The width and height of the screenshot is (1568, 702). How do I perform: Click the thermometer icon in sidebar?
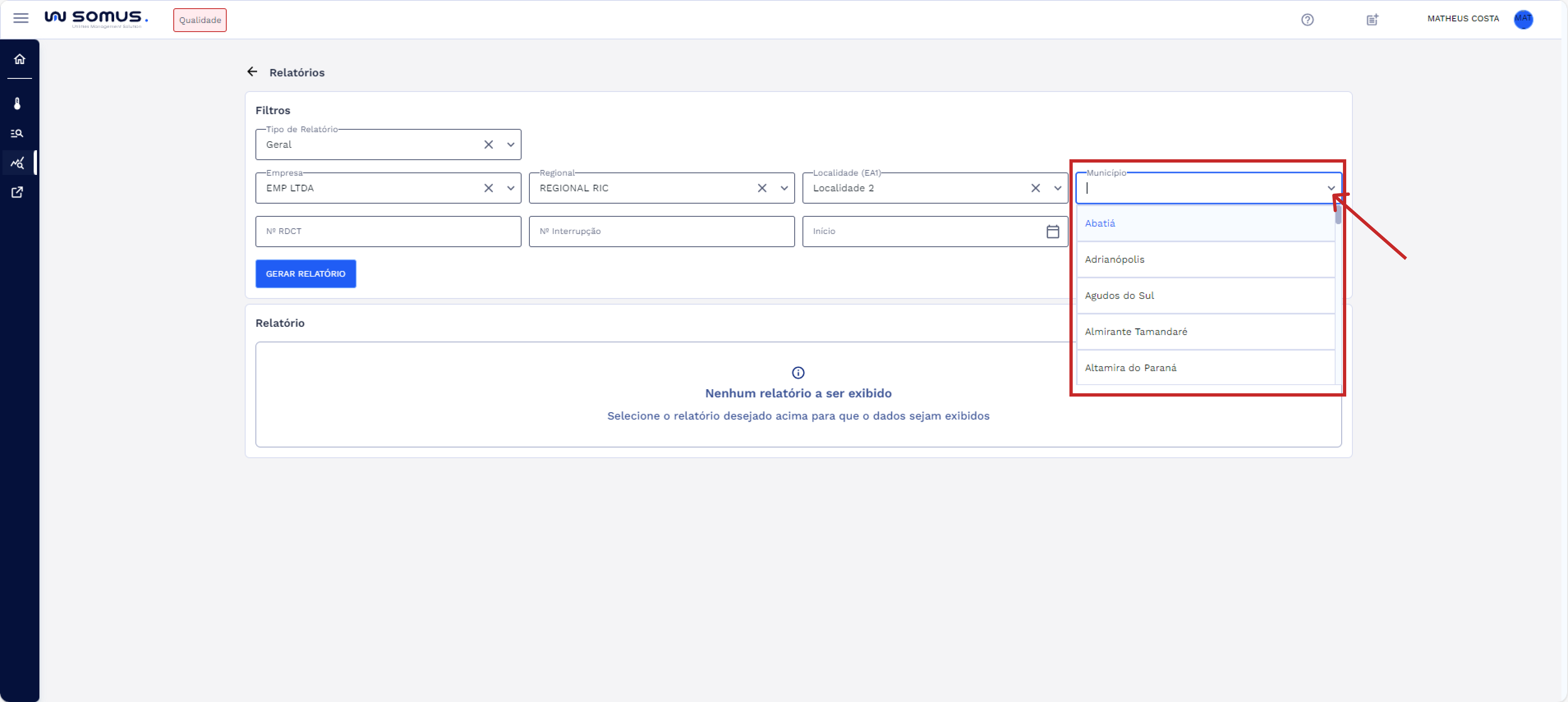18,103
